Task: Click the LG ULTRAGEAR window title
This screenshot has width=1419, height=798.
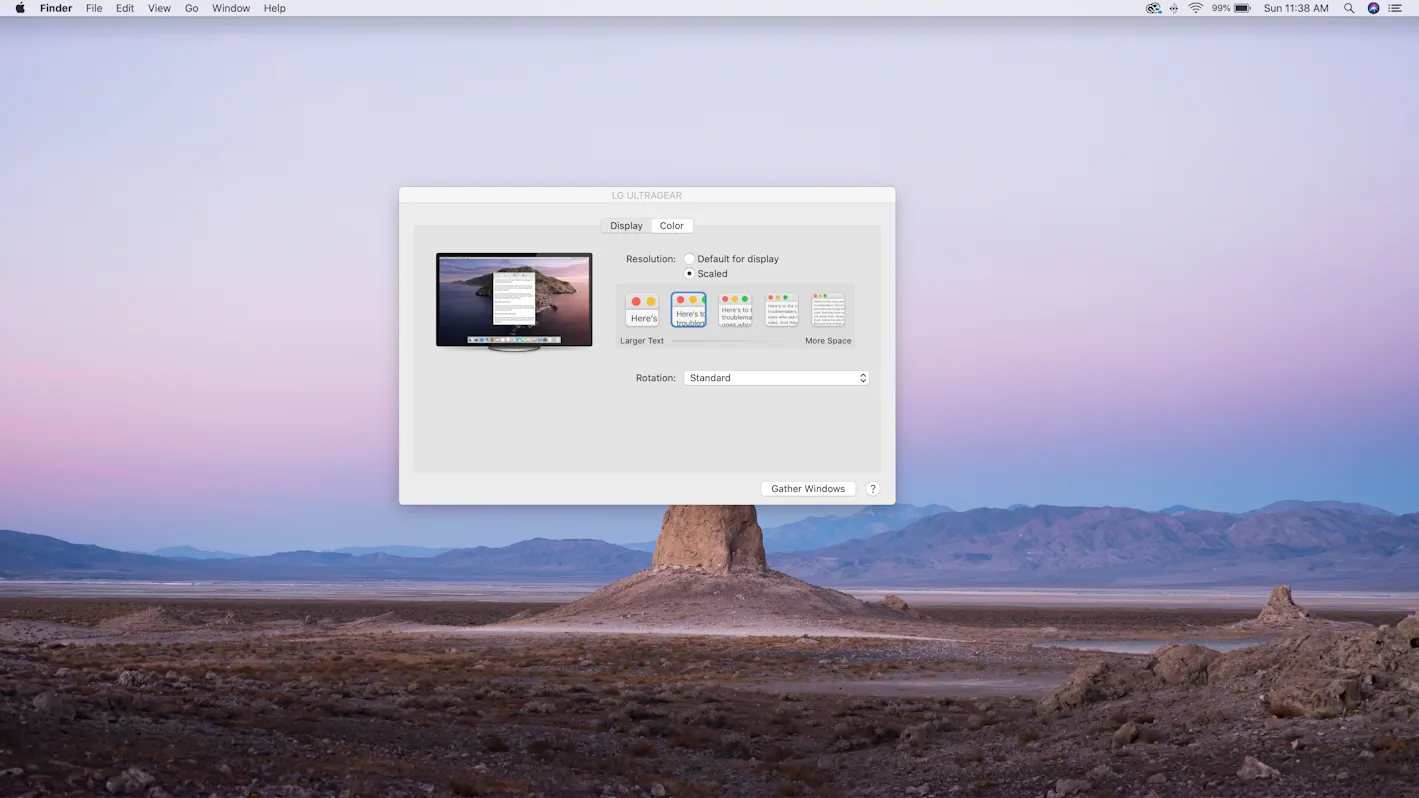Action: (x=647, y=196)
